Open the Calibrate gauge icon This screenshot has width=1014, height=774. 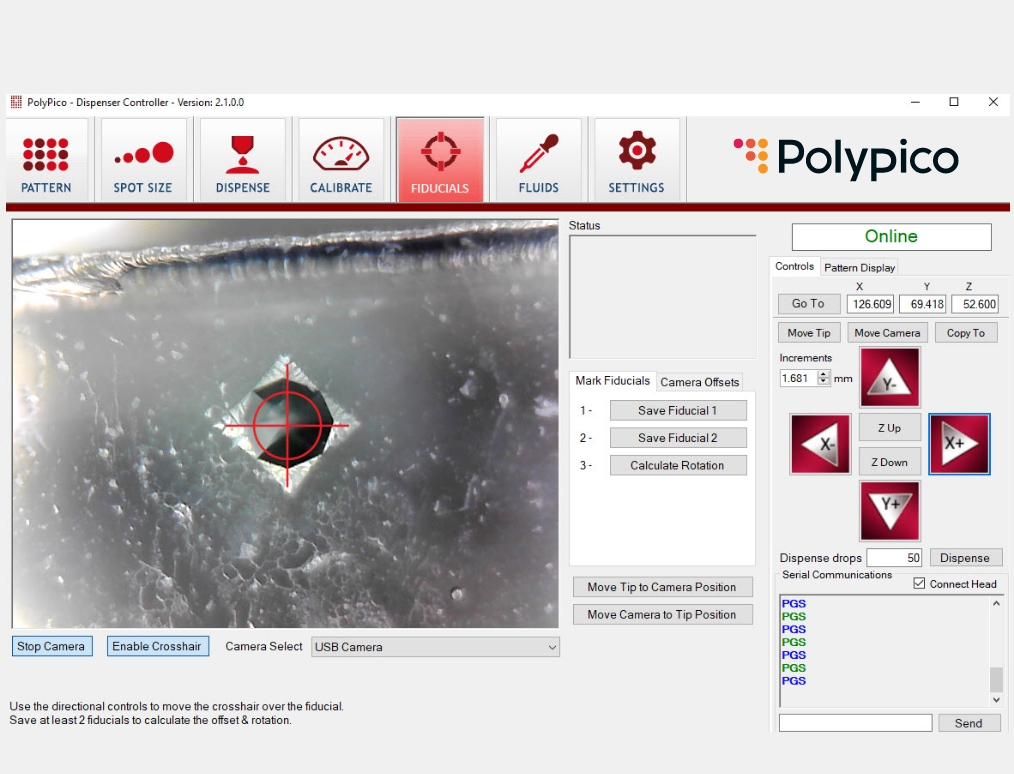tap(341, 160)
